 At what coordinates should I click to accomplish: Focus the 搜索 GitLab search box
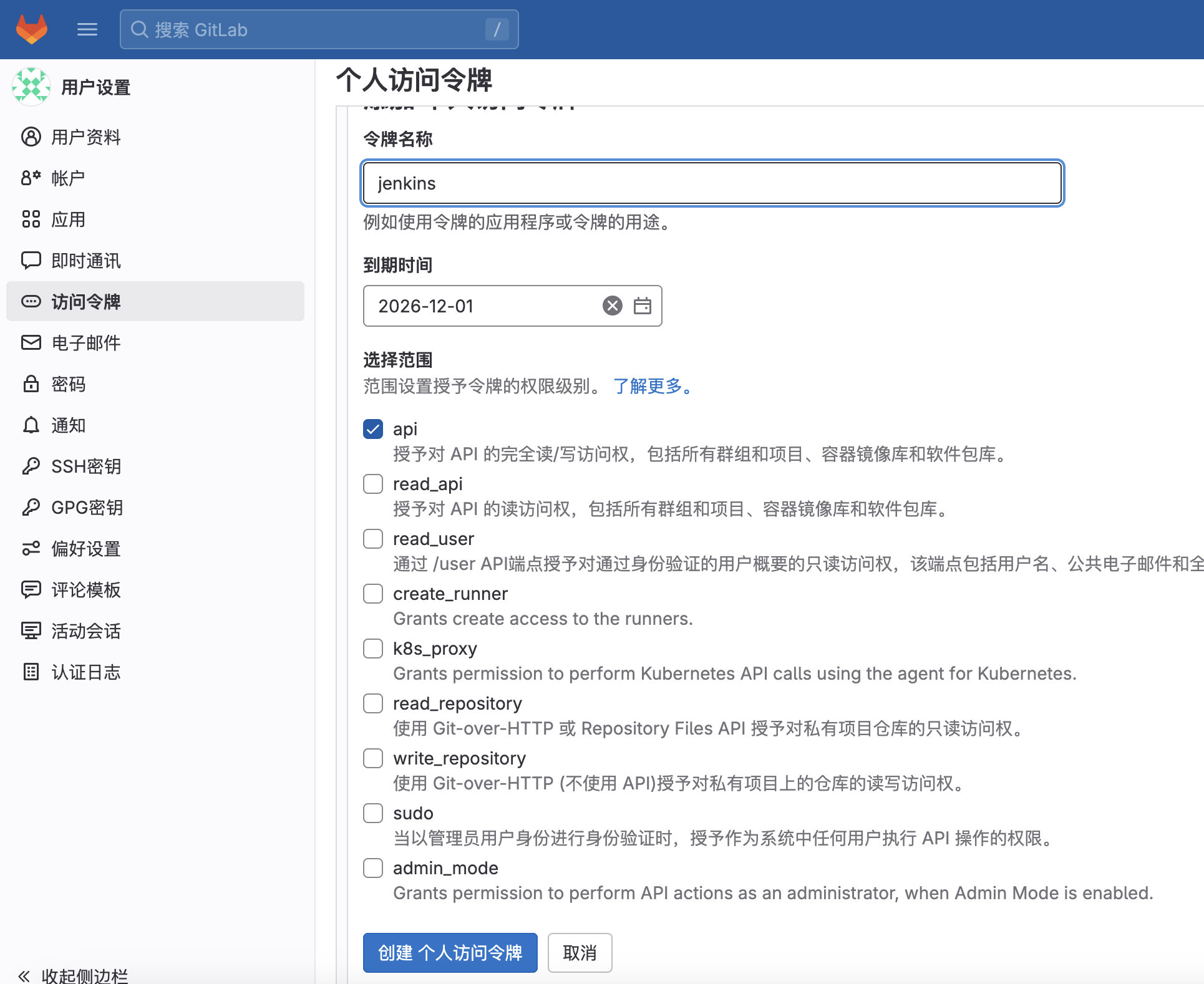click(318, 29)
